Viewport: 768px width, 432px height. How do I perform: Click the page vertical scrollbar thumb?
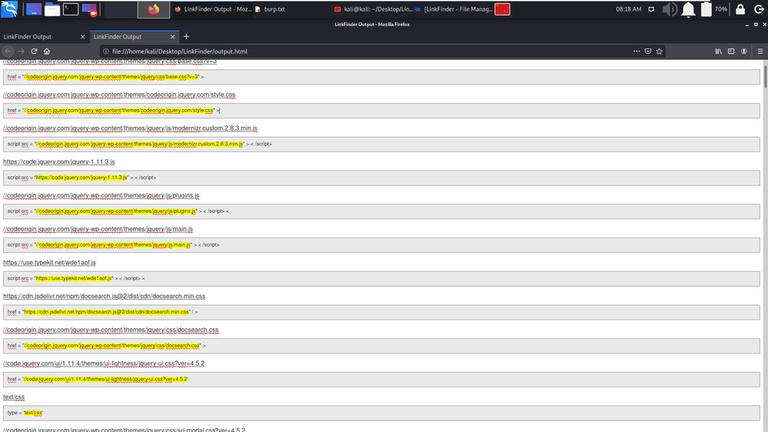point(766,76)
